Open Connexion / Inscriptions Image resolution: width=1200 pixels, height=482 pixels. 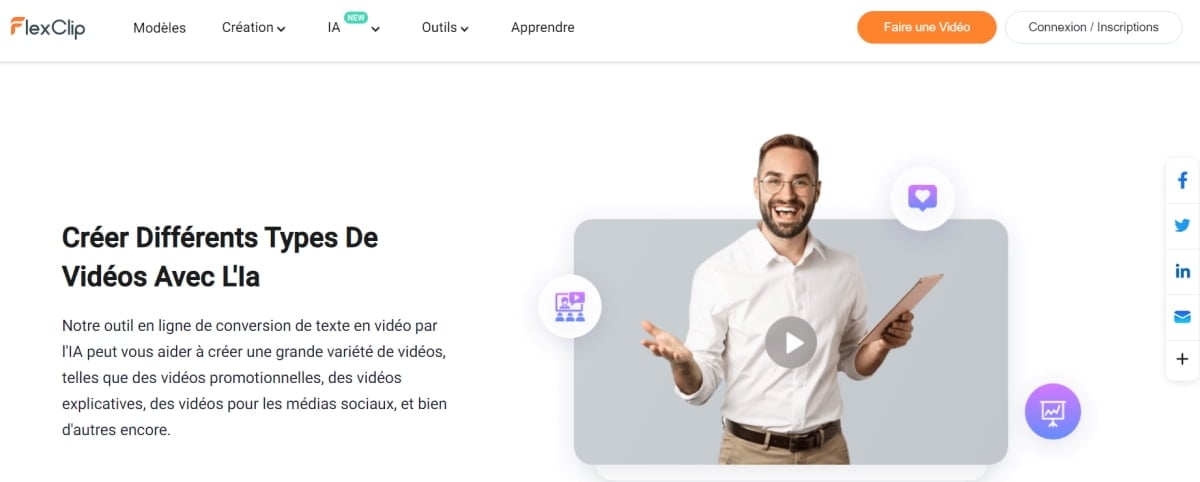tap(1093, 27)
